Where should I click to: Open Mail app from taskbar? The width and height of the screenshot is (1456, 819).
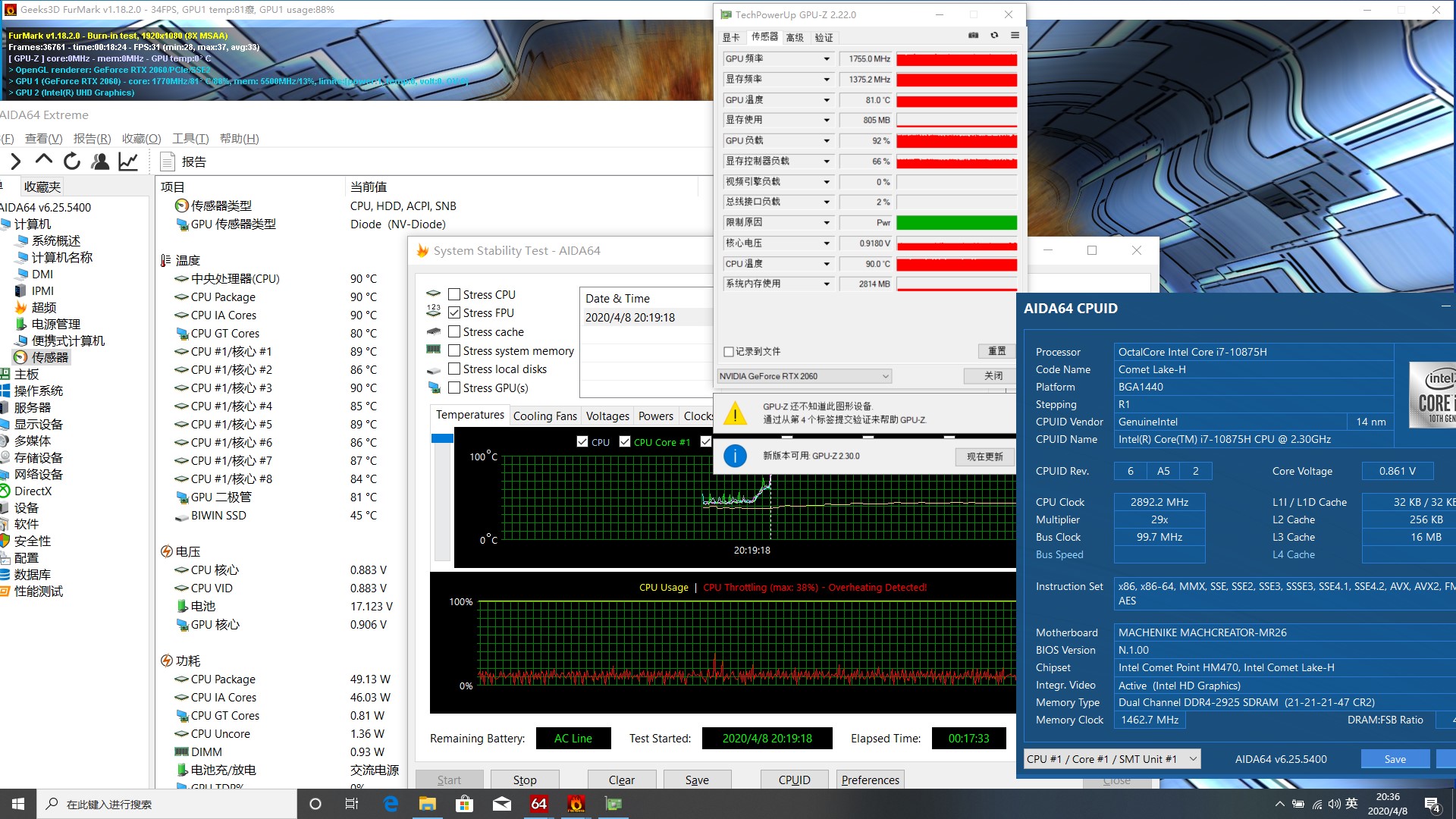click(501, 804)
